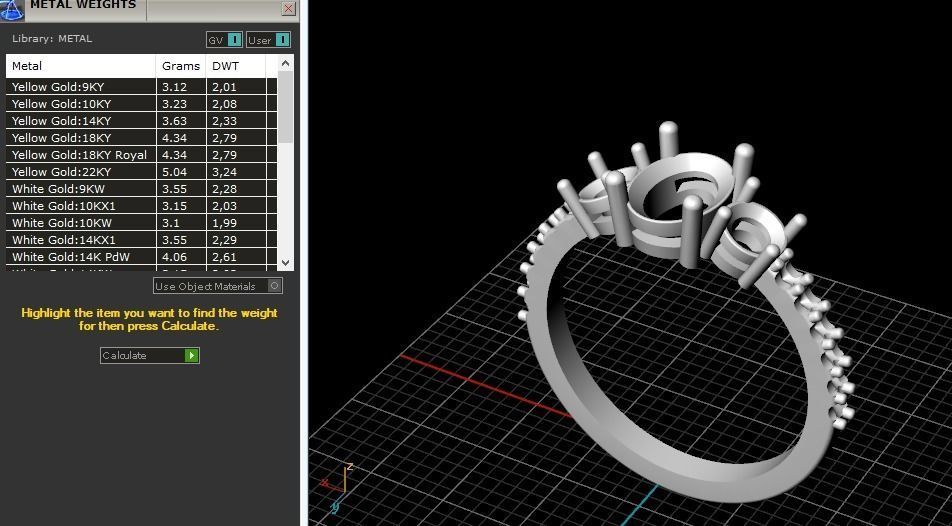The image size is (952, 526).
Task: Select the White Gold:9KW row
Action: coord(141,189)
